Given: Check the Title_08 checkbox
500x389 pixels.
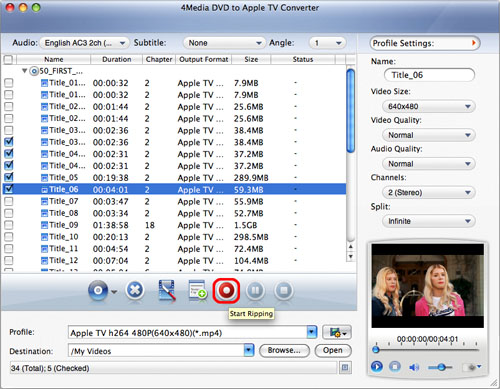Looking at the screenshot, I should pyautogui.click(x=9, y=213).
